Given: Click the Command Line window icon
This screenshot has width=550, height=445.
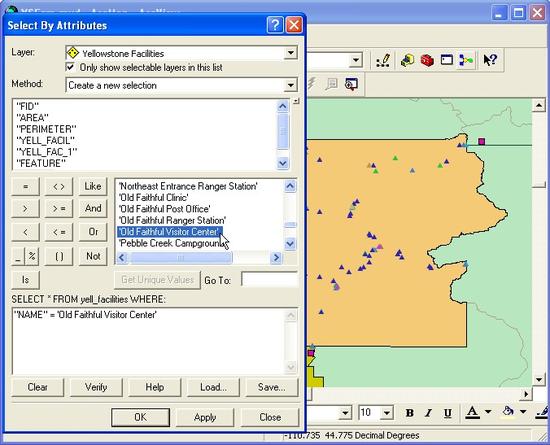Looking at the screenshot, I should (447, 60).
